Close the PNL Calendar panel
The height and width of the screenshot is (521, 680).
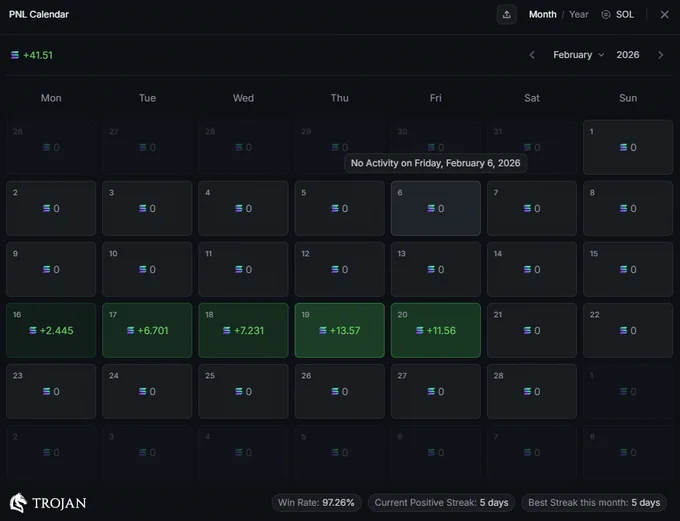(664, 14)
